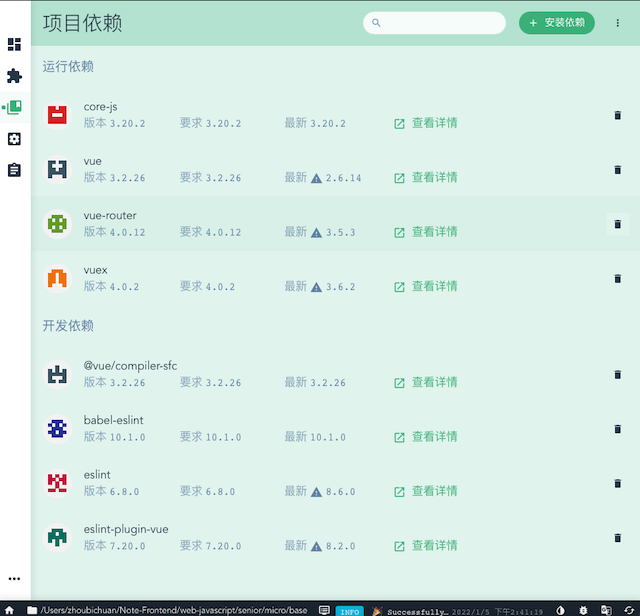Open 查看详情 for @vue/compiler-sfc
This screenshot has width=640, height=616.
point(426,382)
